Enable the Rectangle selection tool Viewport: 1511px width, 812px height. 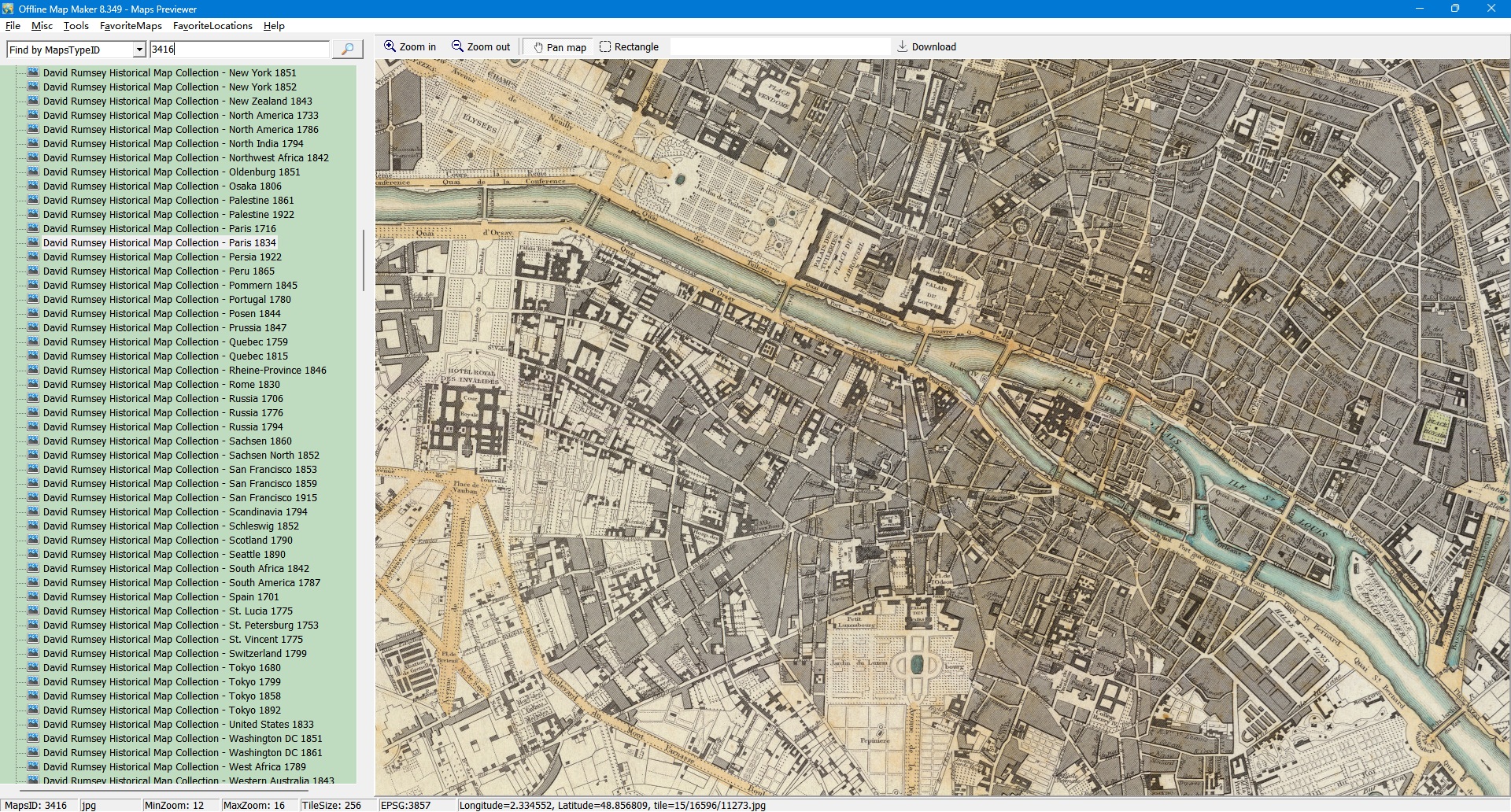pos(629,47)
